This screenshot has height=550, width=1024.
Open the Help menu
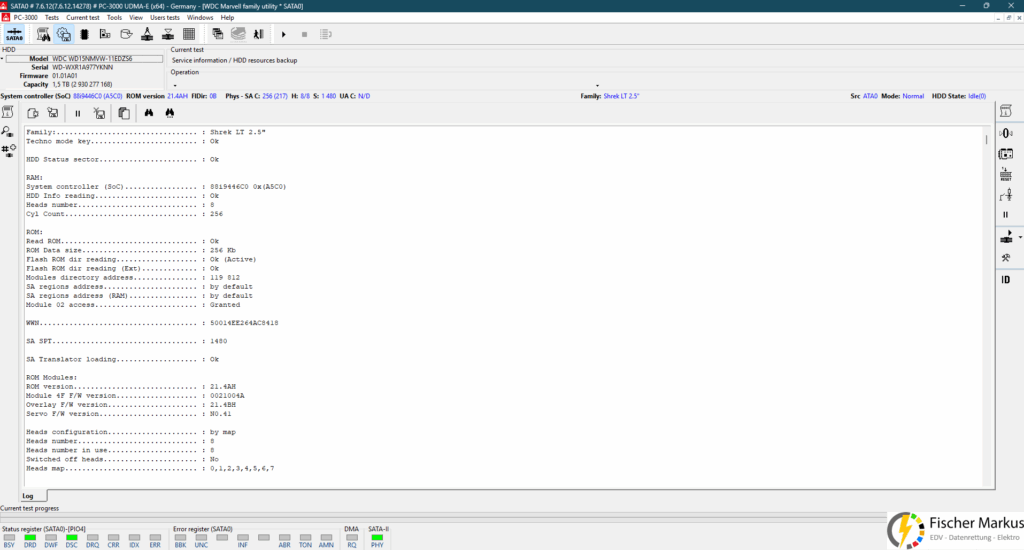(x=227, y=18)
